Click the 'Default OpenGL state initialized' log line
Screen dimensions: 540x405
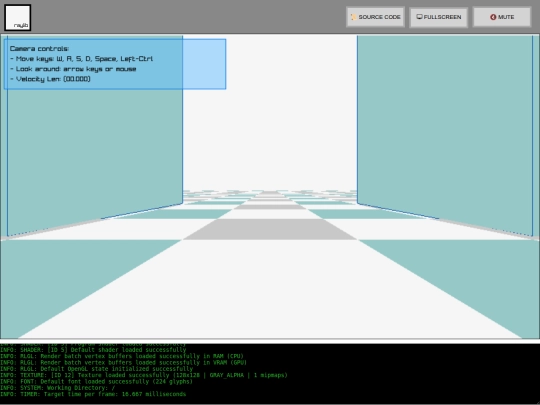pos(96,369)
